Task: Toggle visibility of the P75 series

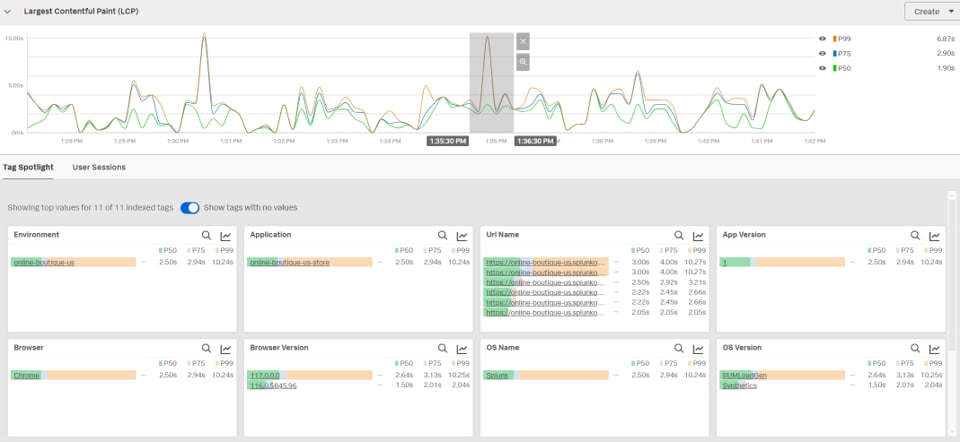Action: 823,53
